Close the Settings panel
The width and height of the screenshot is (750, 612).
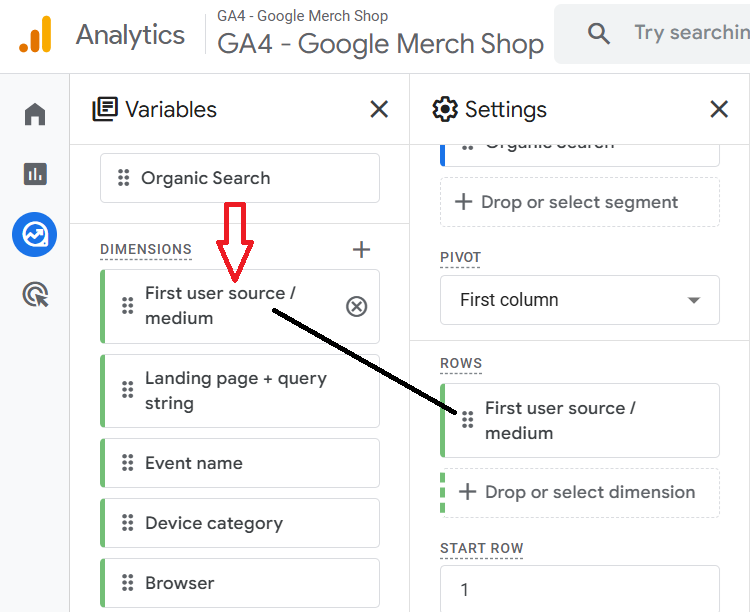click(719, 109)
